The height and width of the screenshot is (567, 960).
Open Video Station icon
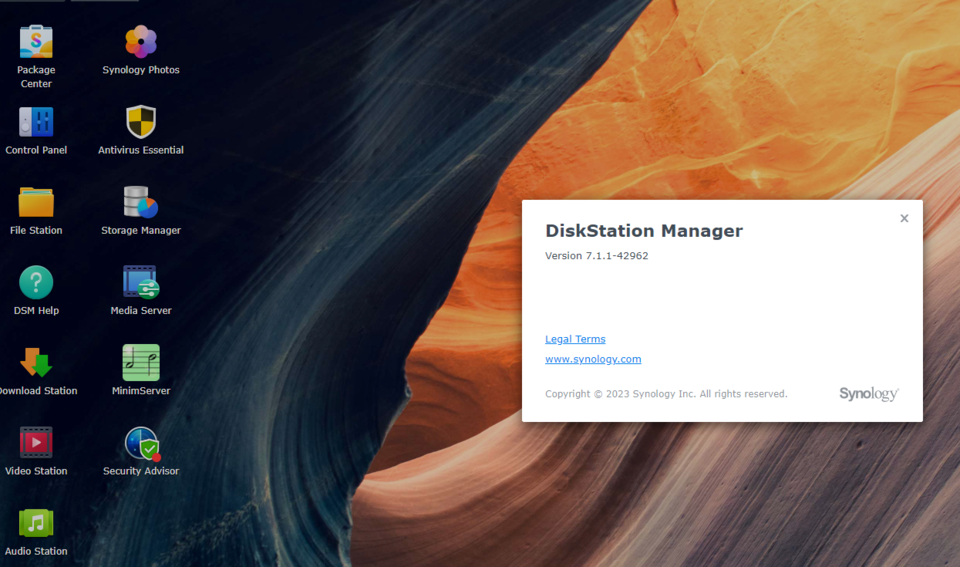36,443
